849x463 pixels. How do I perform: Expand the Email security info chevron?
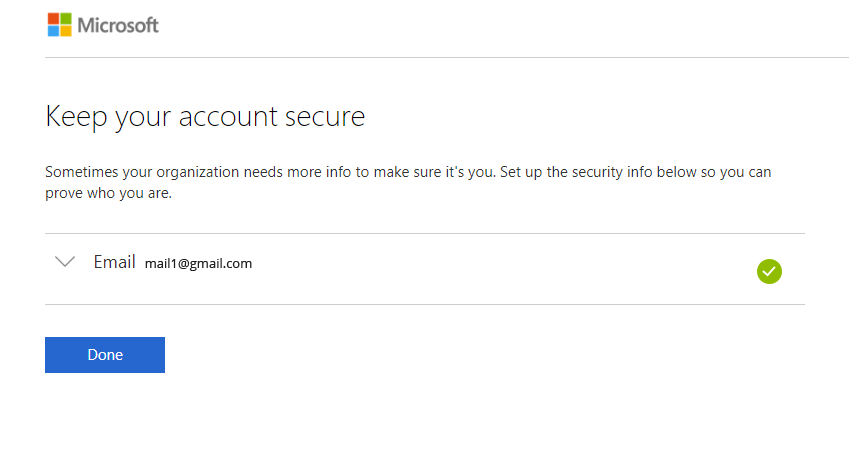pos(66,262)
